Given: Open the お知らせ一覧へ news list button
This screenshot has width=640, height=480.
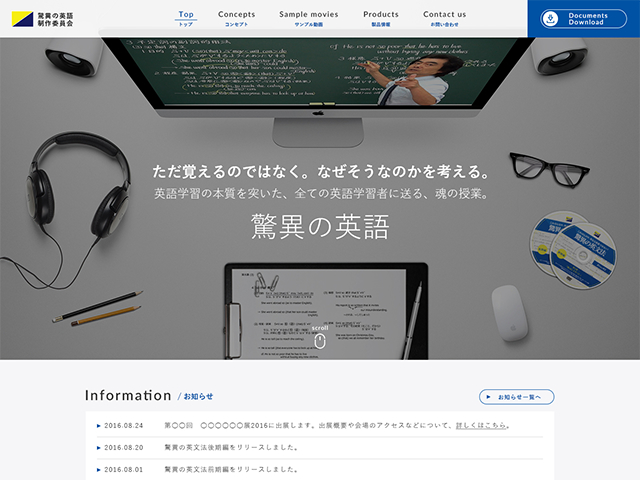Looking at the screenshot, I should [x=516, y=397].
